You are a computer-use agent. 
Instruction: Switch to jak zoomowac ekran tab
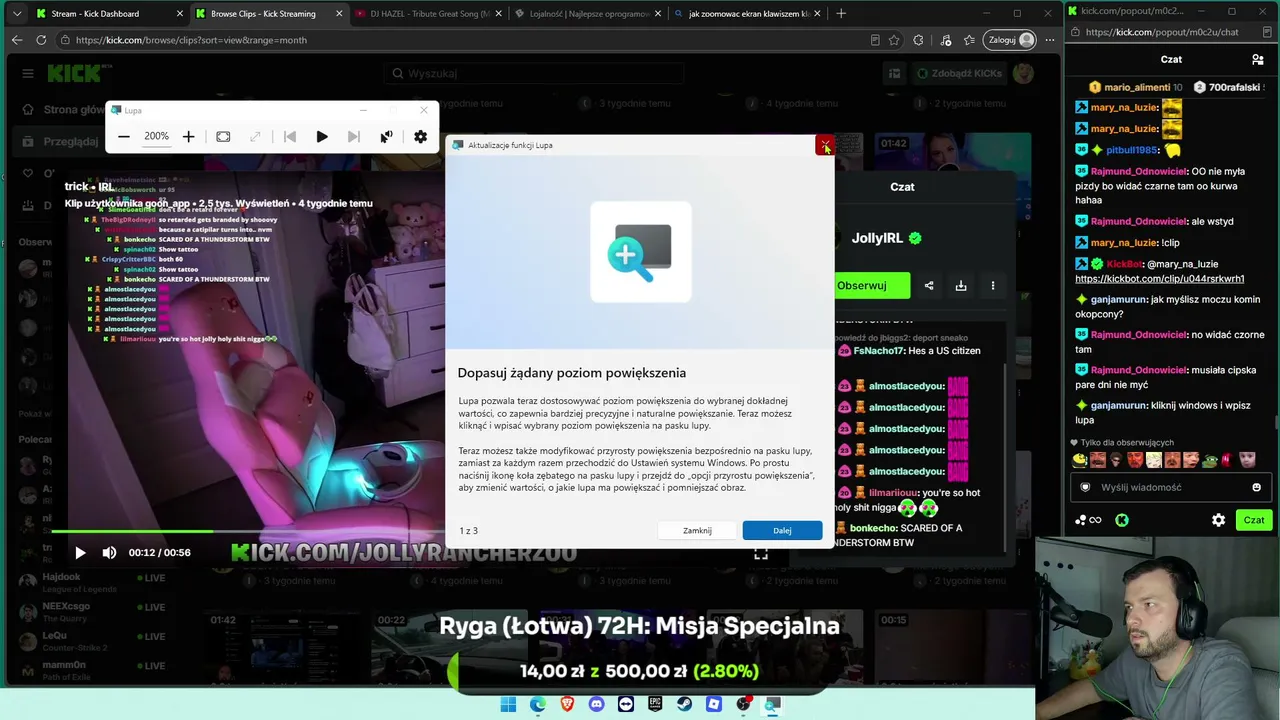(747, 14)
